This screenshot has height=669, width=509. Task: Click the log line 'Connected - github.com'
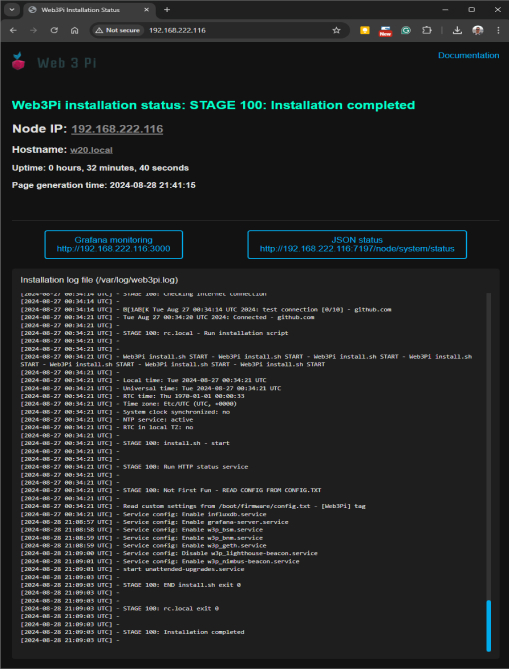168,317
